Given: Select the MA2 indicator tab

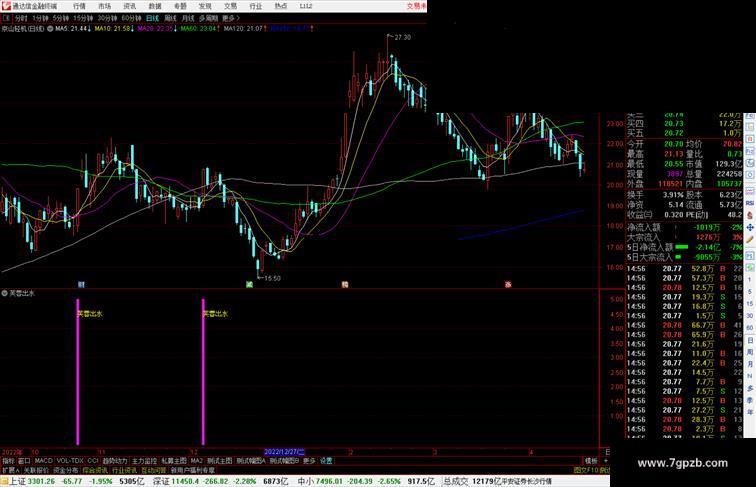Looking at the screenshot, I should point(196,461).
